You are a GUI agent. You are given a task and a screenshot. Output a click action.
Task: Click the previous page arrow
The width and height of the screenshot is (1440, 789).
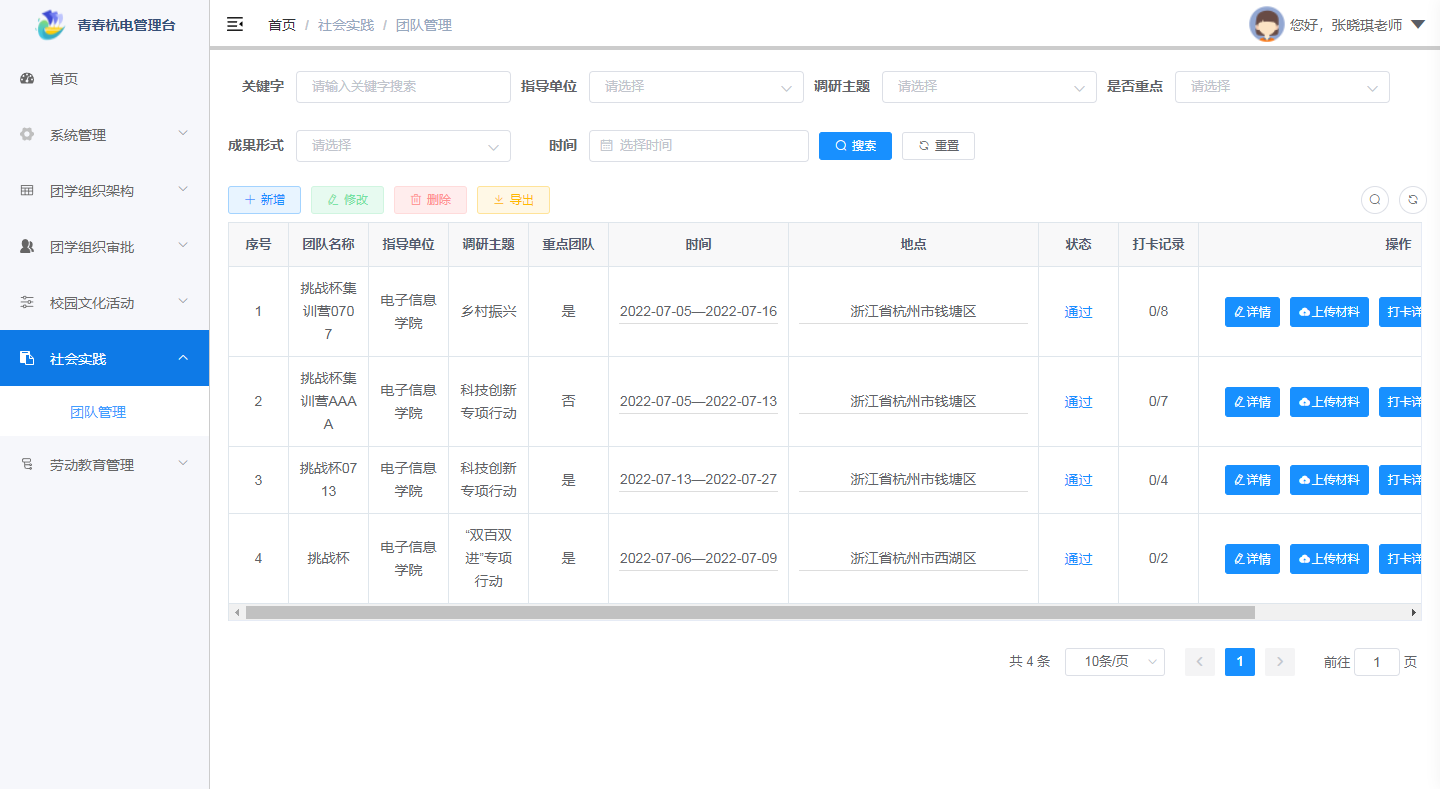[1200, 662]
